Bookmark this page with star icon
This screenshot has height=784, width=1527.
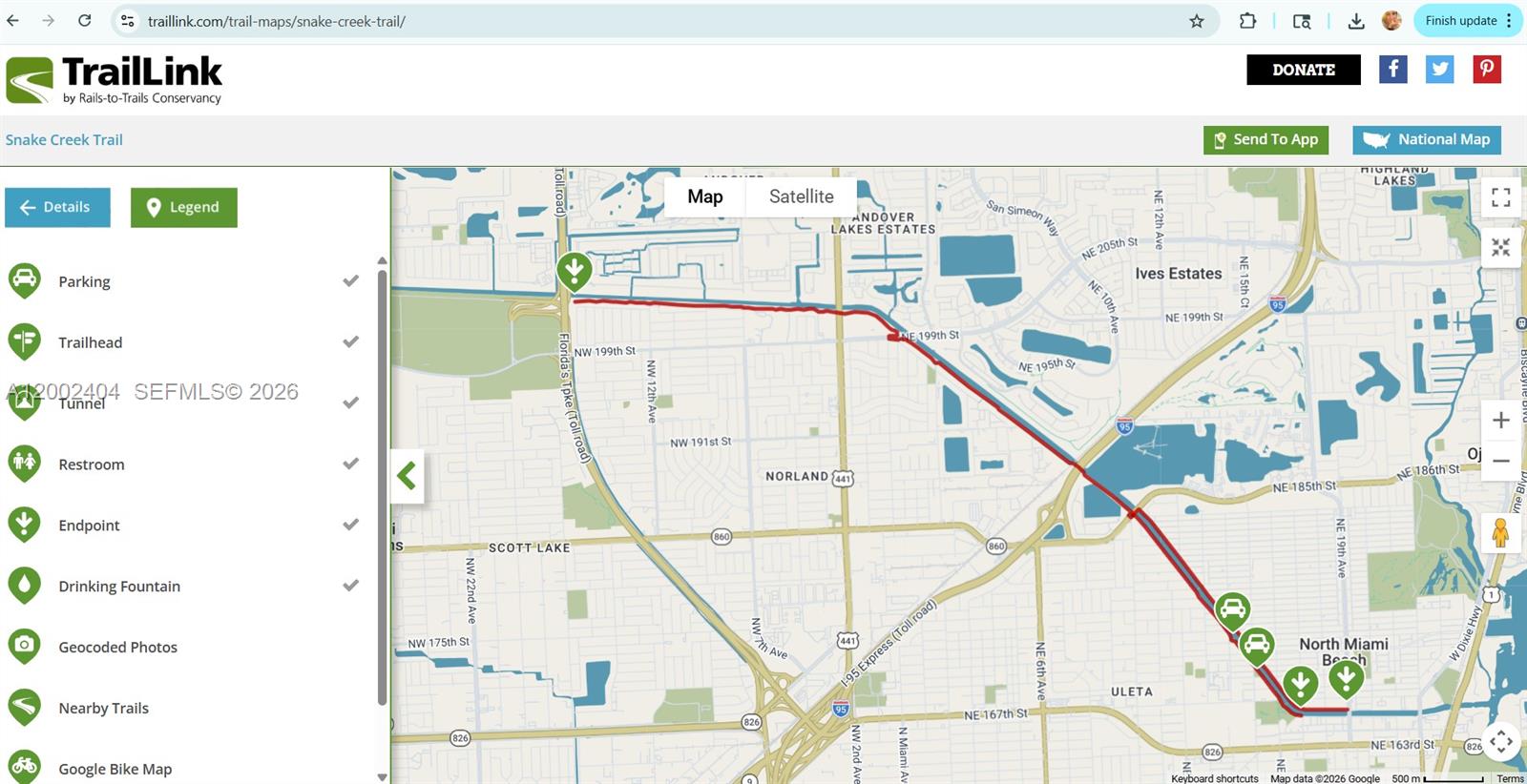tap(1196, 21)
